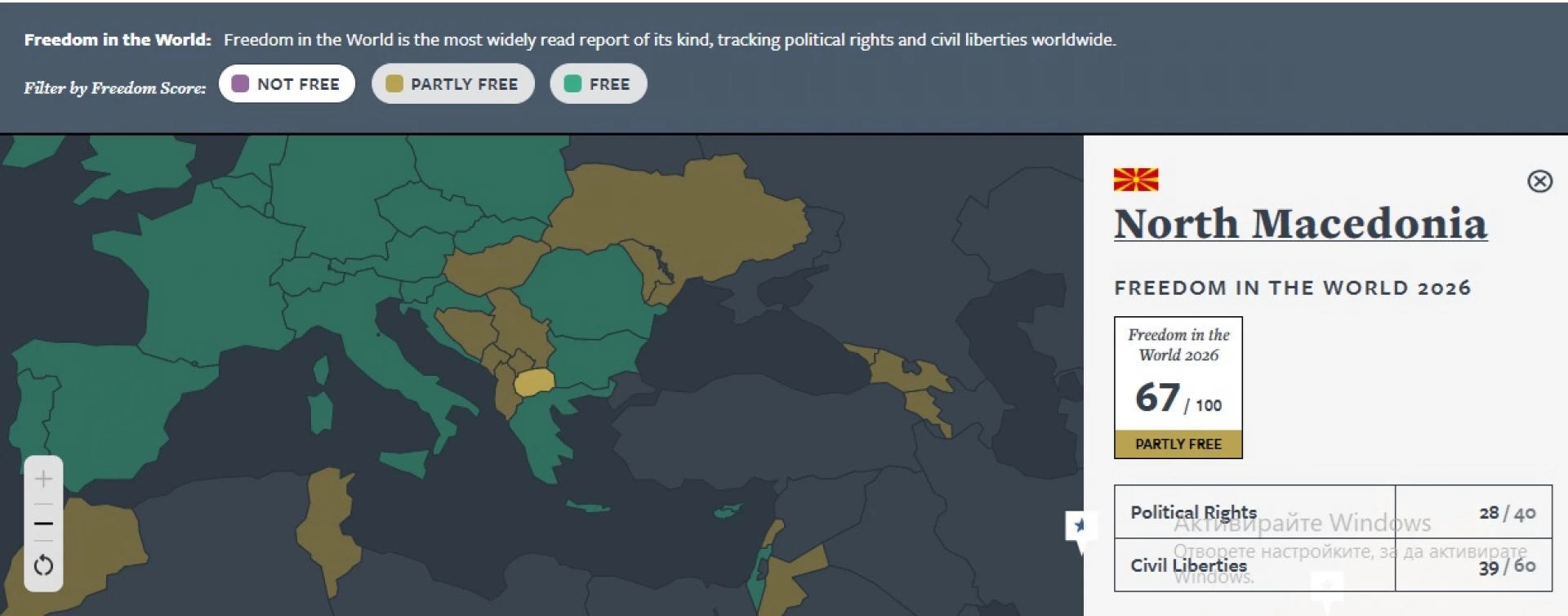Close the North Macedonia panel
The height and width of the screenshot is (616, 1568).
[1539, 181]
